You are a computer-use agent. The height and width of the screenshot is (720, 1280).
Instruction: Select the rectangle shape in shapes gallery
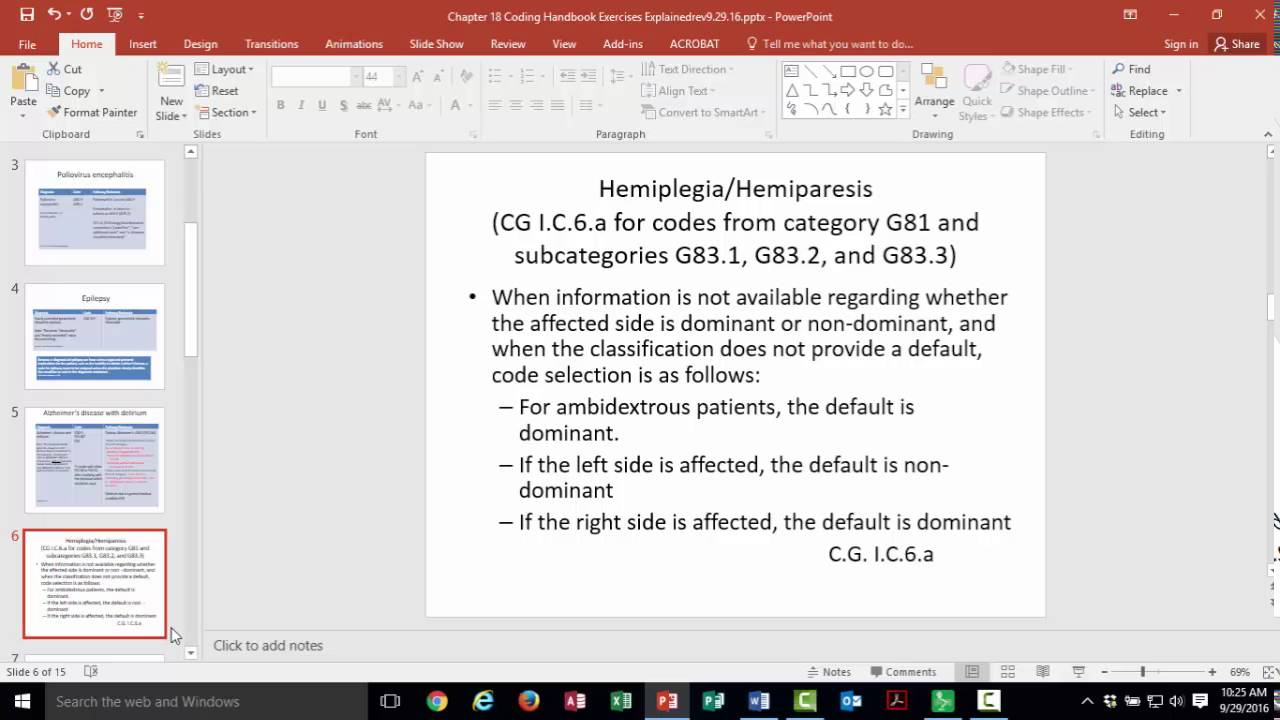point(848,71)
